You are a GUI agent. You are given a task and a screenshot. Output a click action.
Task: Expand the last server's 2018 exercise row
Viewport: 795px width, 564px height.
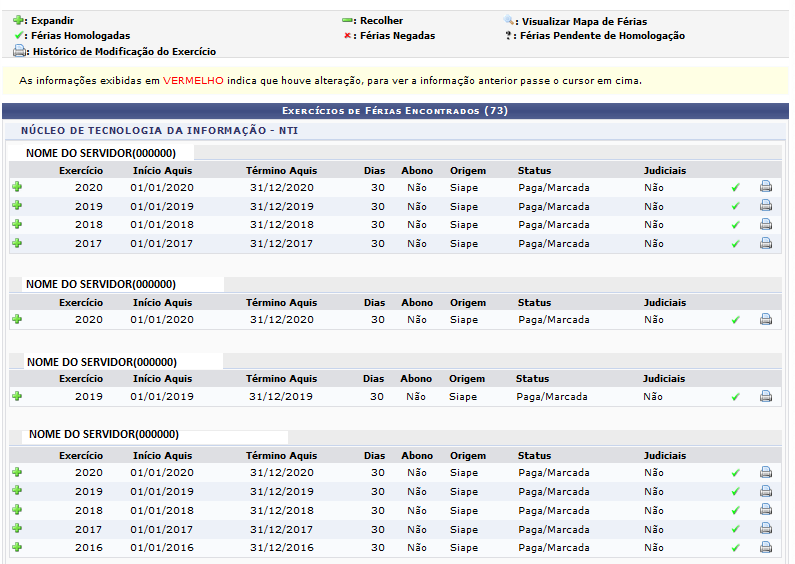16,510
